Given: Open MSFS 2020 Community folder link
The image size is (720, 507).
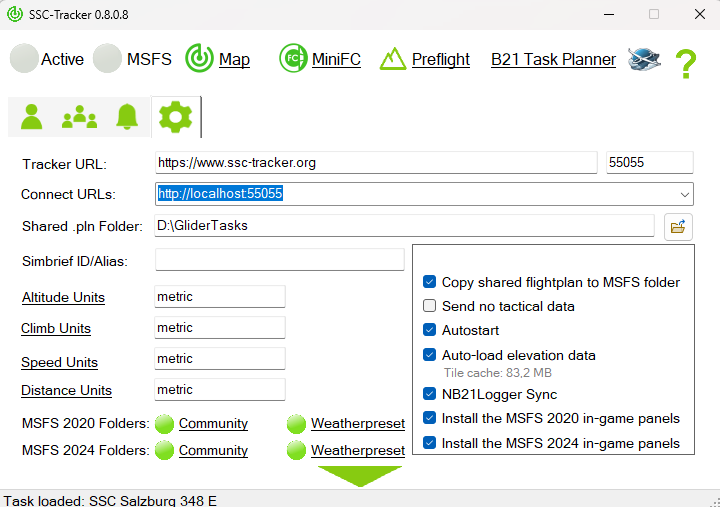Looking at the screenshot, I should pyautogui.click(x=213, y=423).
